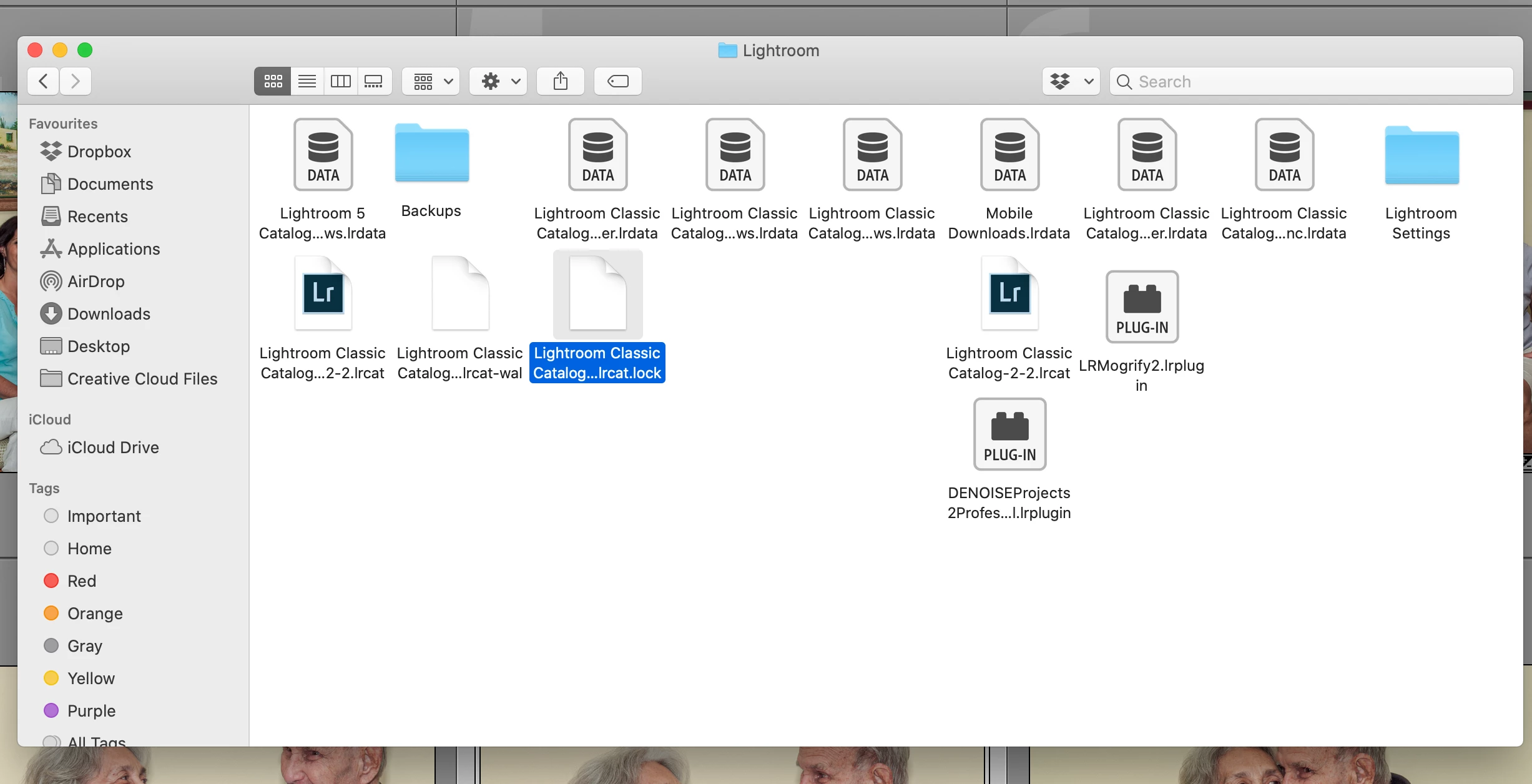Viewport: 1532px width, 784px height.
Task: Expand the Dropbox toolbar dropdown
Action: click(x=1071, y=81)
